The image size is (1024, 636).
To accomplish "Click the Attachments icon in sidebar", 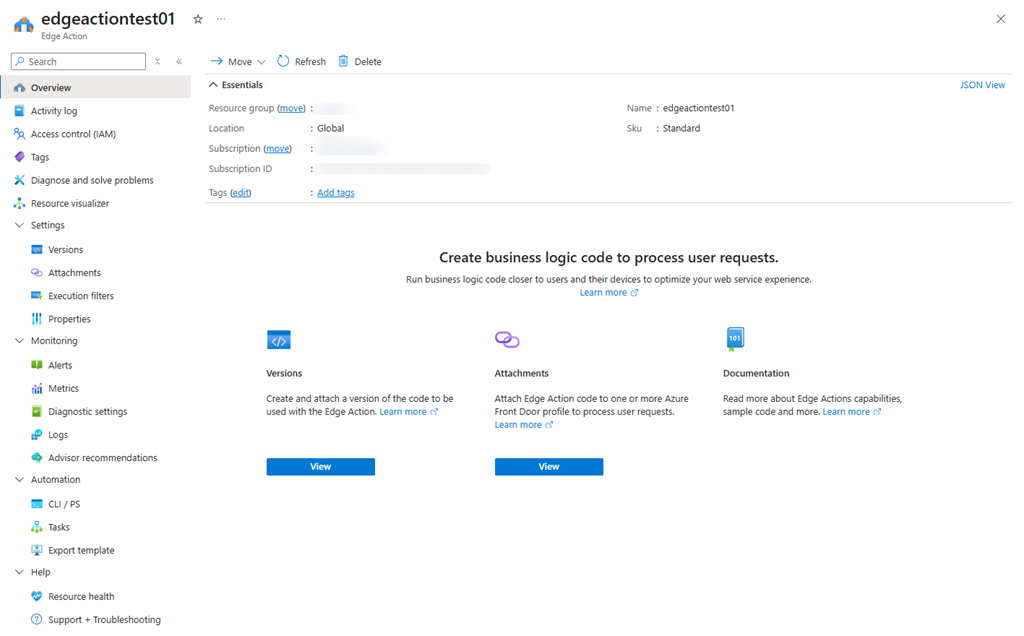I will (x=37, y=272).
